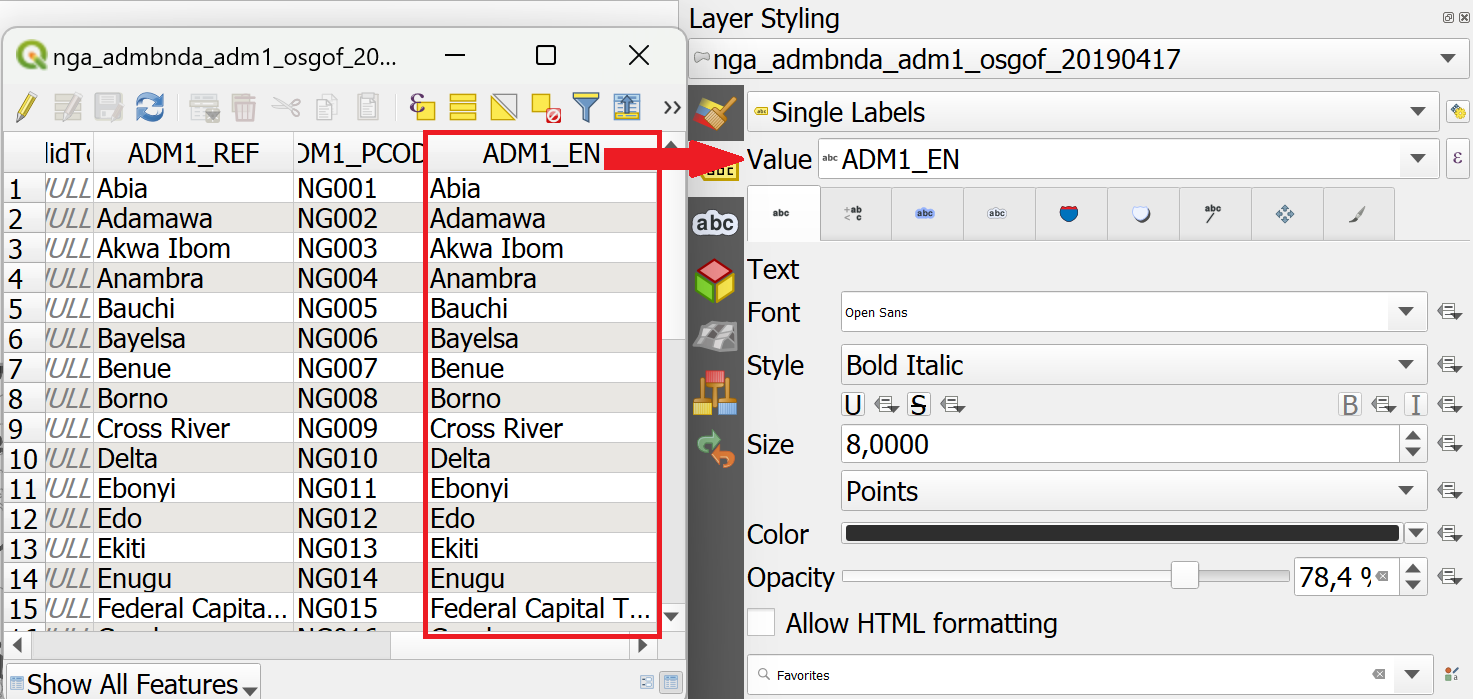
Task: Open the Bold Italic style dropdown
Action: click(x=1134, y=365)
